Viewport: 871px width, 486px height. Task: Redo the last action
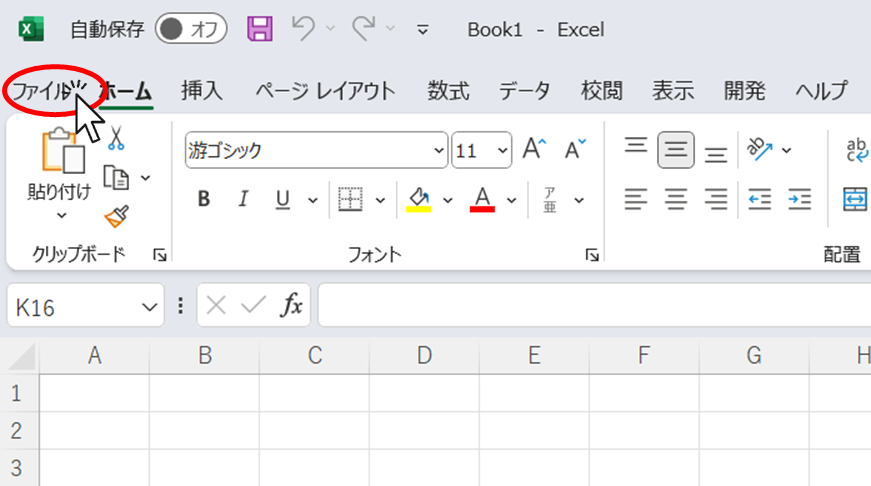coord(363,28)
